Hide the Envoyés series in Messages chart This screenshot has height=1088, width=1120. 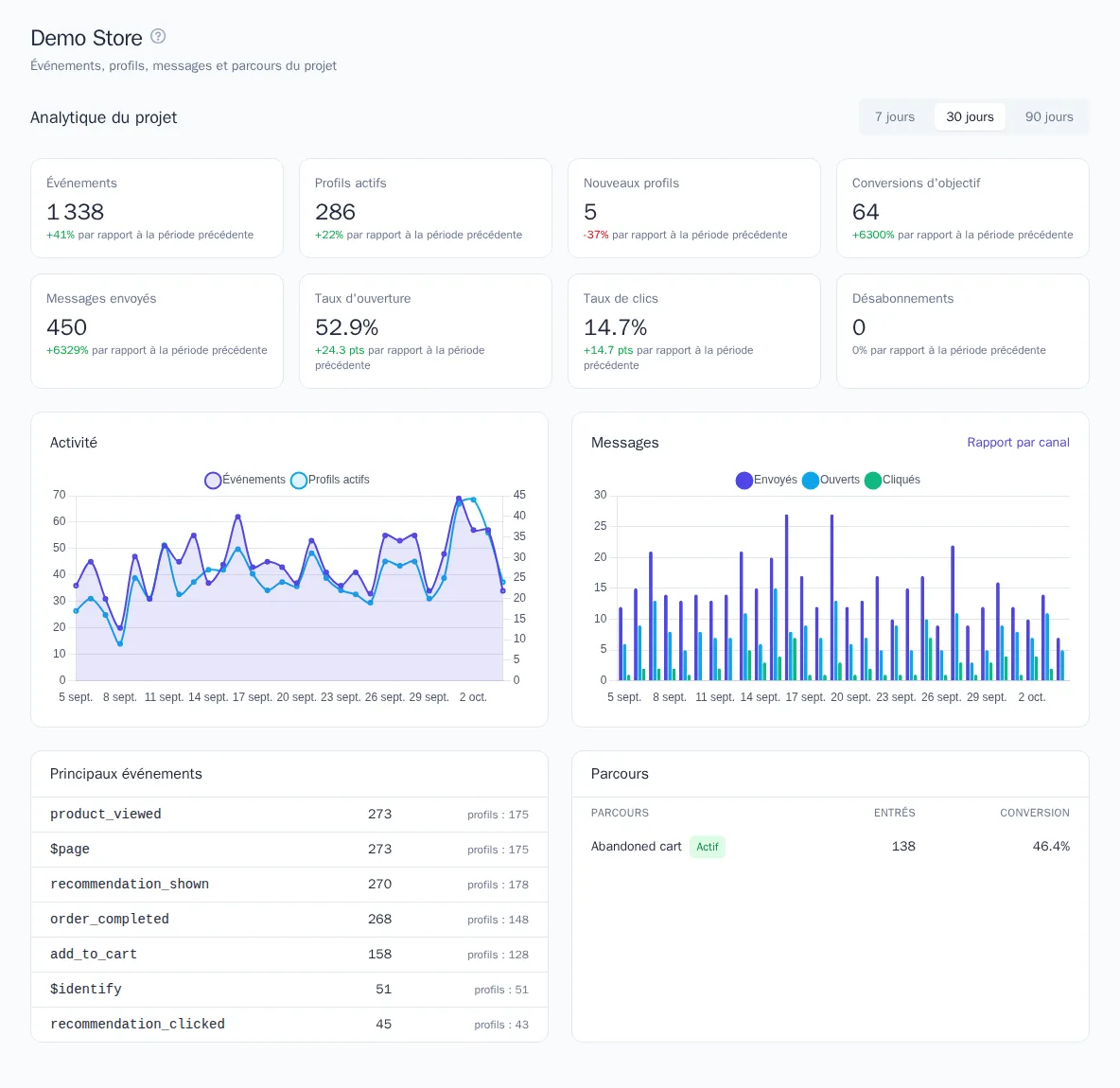766,480
